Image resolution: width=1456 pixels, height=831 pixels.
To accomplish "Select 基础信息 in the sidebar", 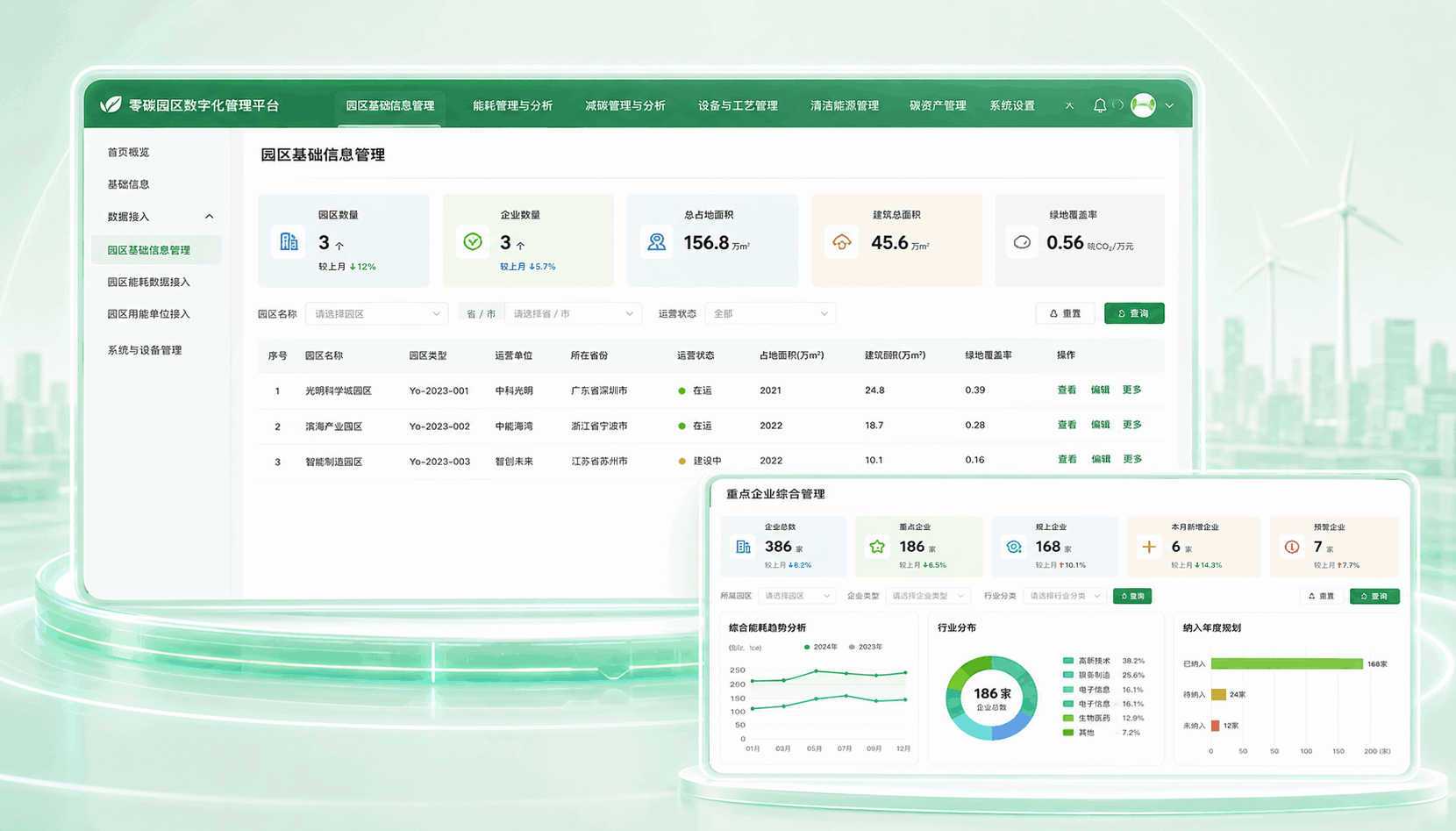I will pos(128,184).
